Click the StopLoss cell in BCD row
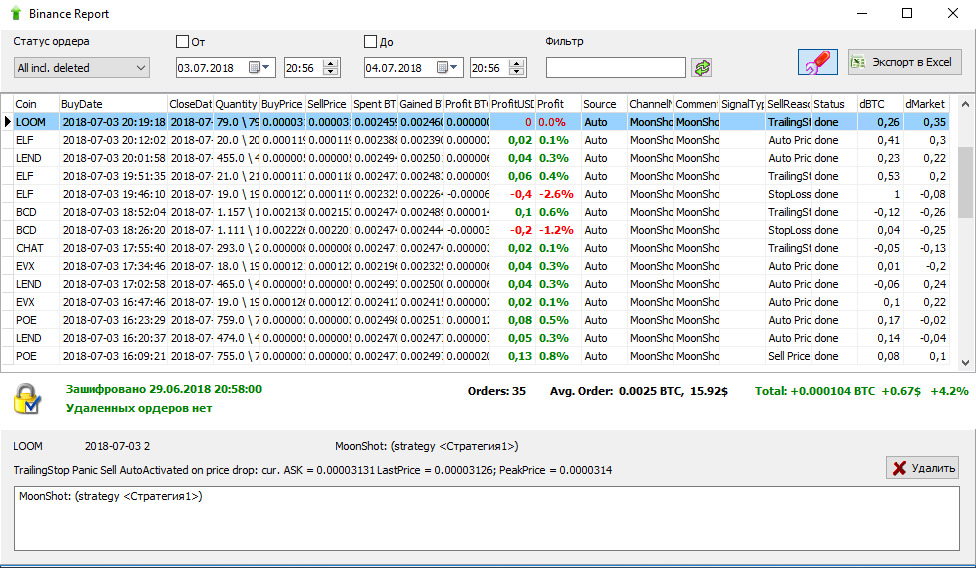976x568 pixels. (x=789, y=230)
